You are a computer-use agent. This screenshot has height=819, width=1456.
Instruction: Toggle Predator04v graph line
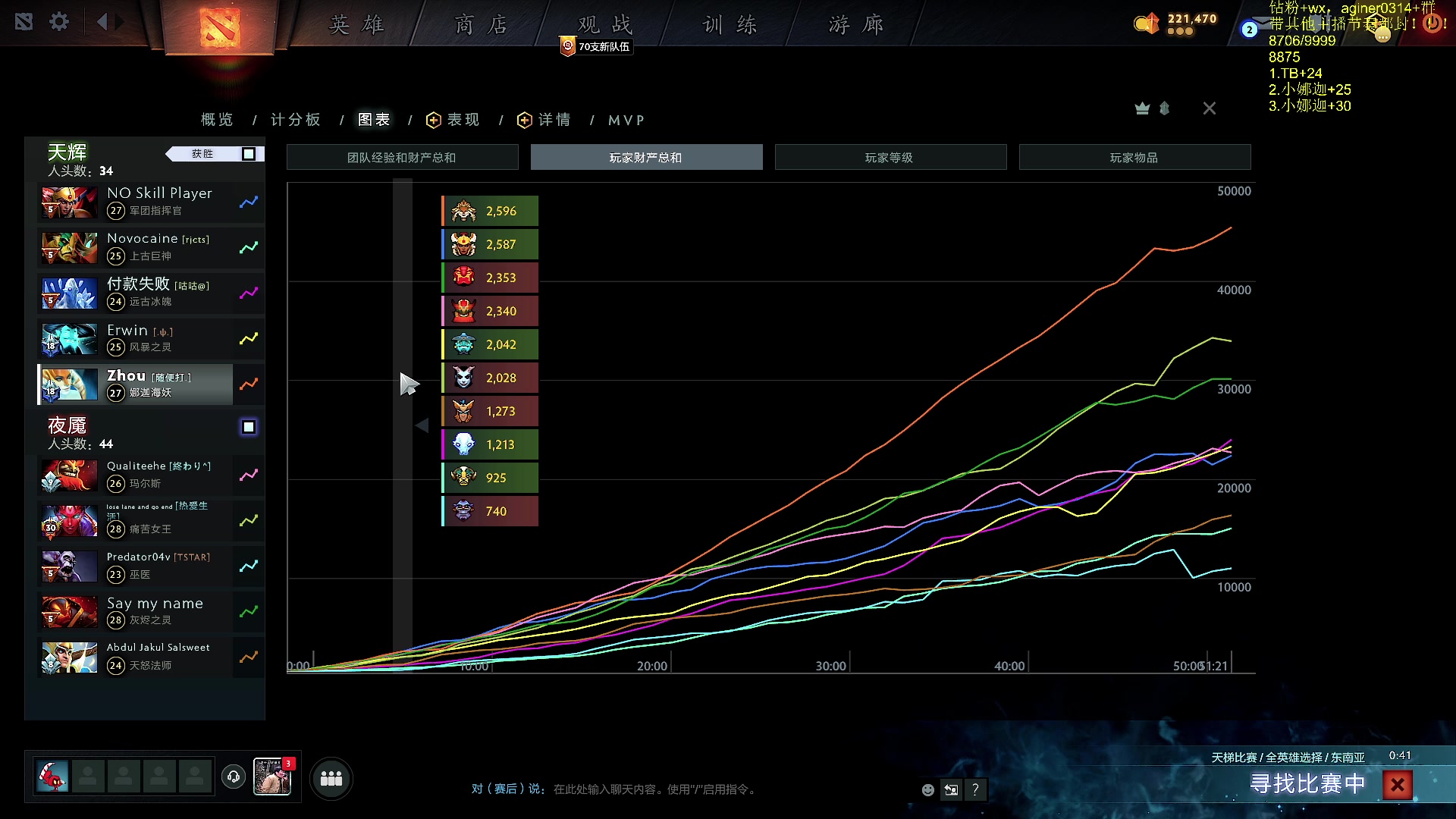[249, 566]
